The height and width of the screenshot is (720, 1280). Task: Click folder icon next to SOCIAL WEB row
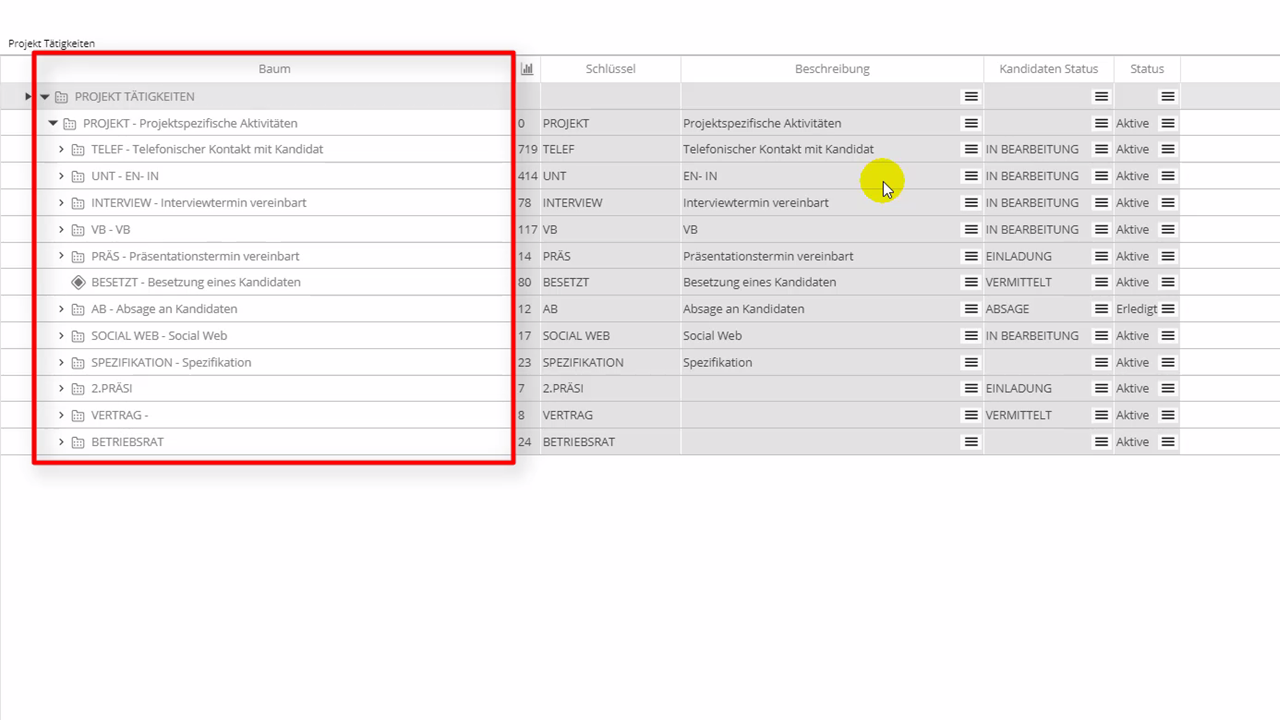point(78,336)
